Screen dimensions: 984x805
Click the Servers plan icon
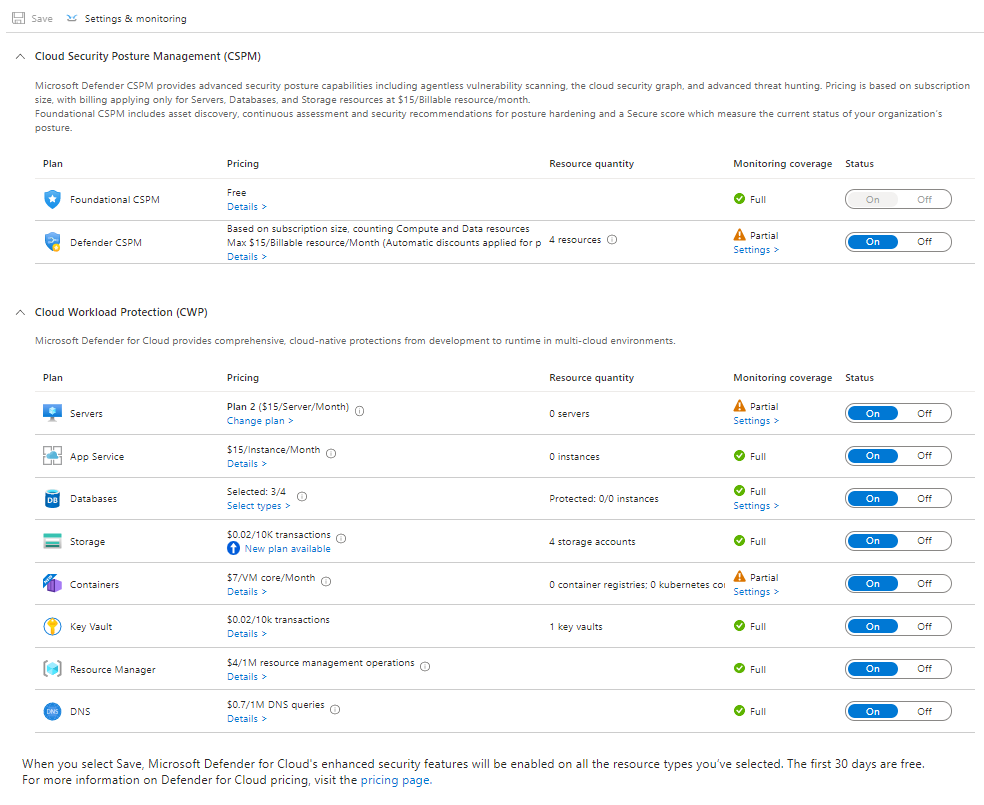coord(52,414)
